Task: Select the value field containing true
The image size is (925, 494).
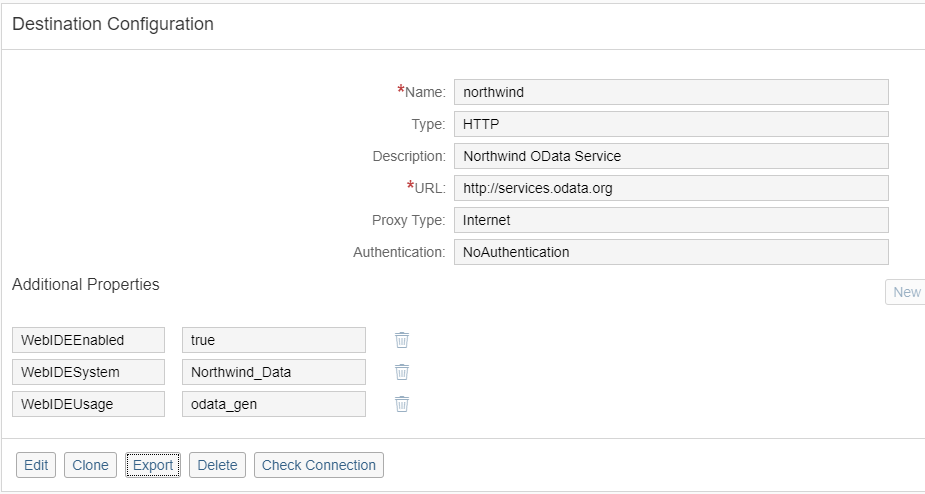Action: pyautogui.click(x=274, y=340)
